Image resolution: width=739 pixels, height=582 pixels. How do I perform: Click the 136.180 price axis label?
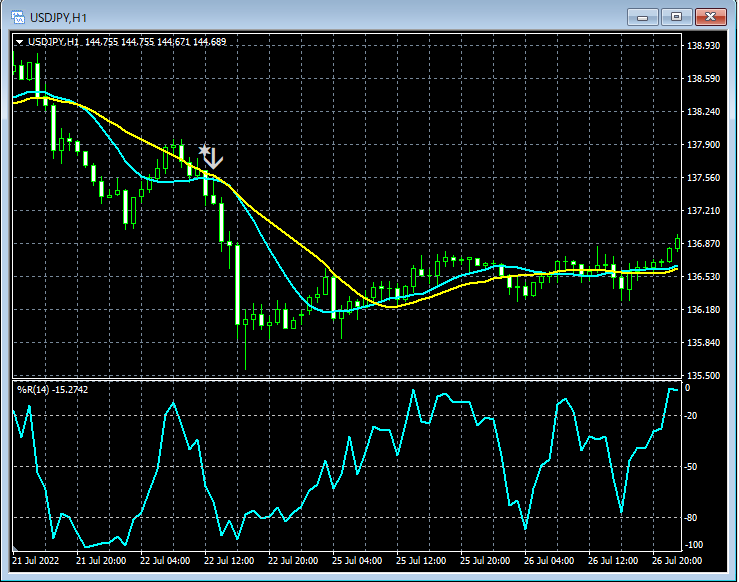click(x=703, y=310)
